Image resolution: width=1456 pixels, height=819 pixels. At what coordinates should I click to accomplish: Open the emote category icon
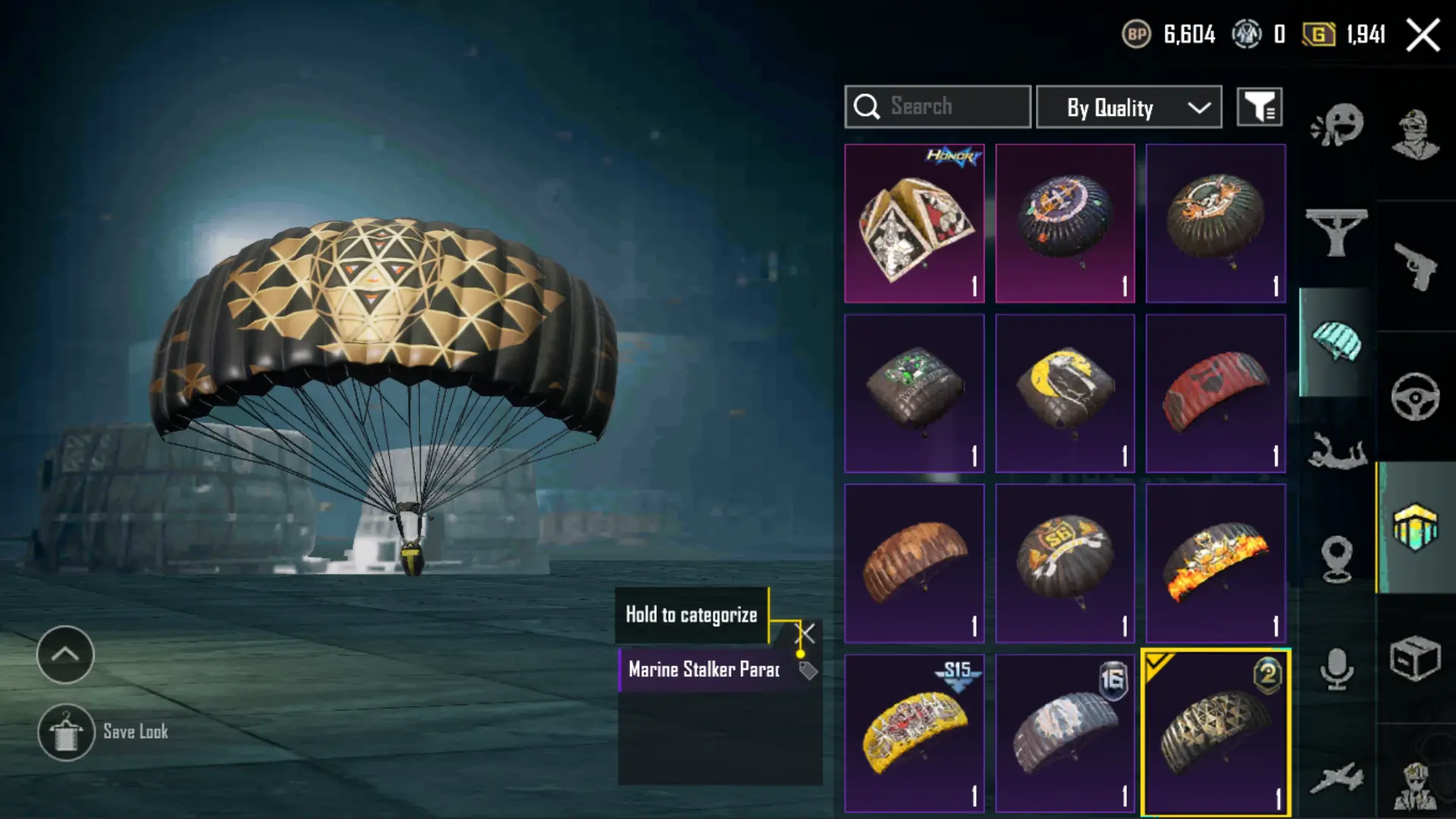pos(1337,125)
